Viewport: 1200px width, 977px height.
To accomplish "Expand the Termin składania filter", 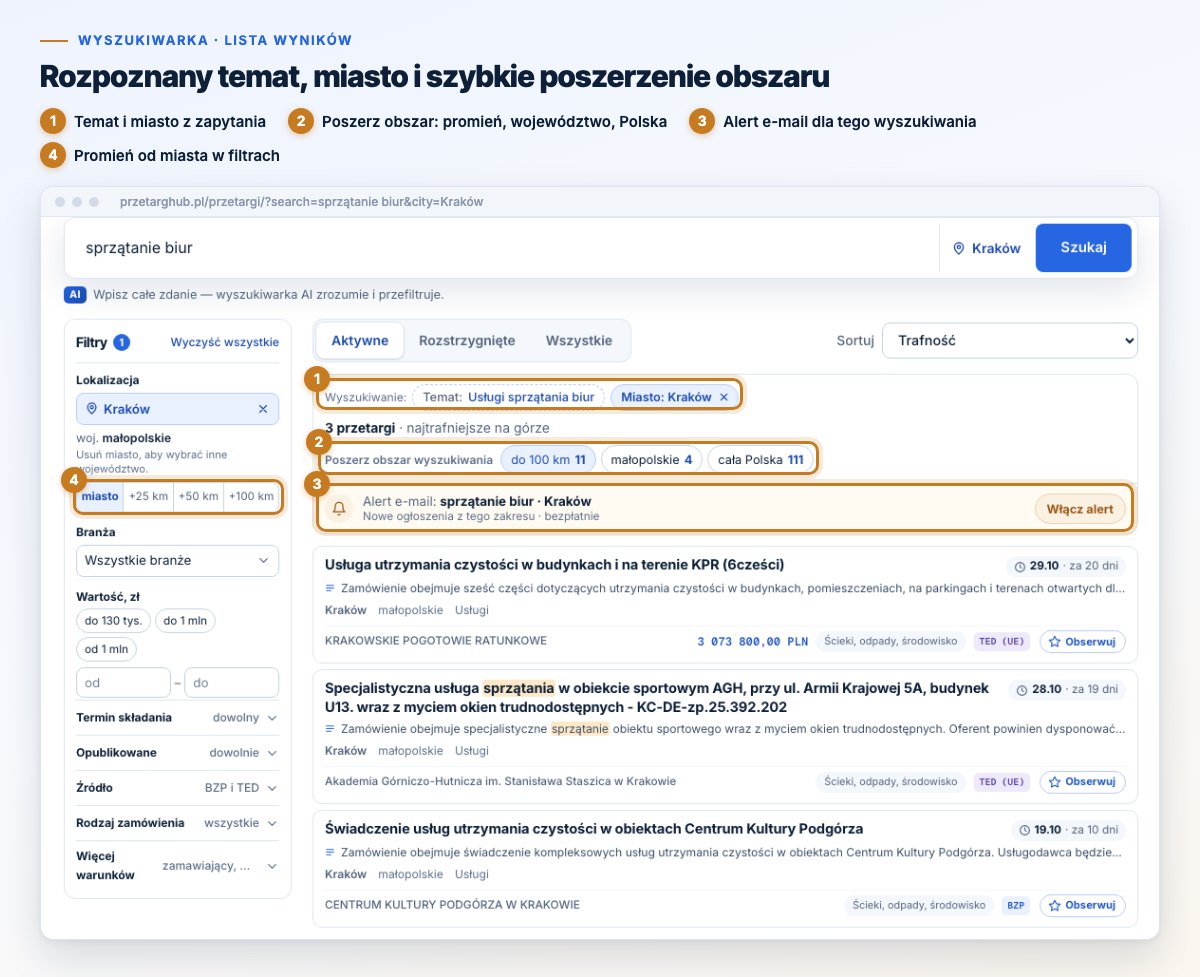I will [x=177, y=718].
